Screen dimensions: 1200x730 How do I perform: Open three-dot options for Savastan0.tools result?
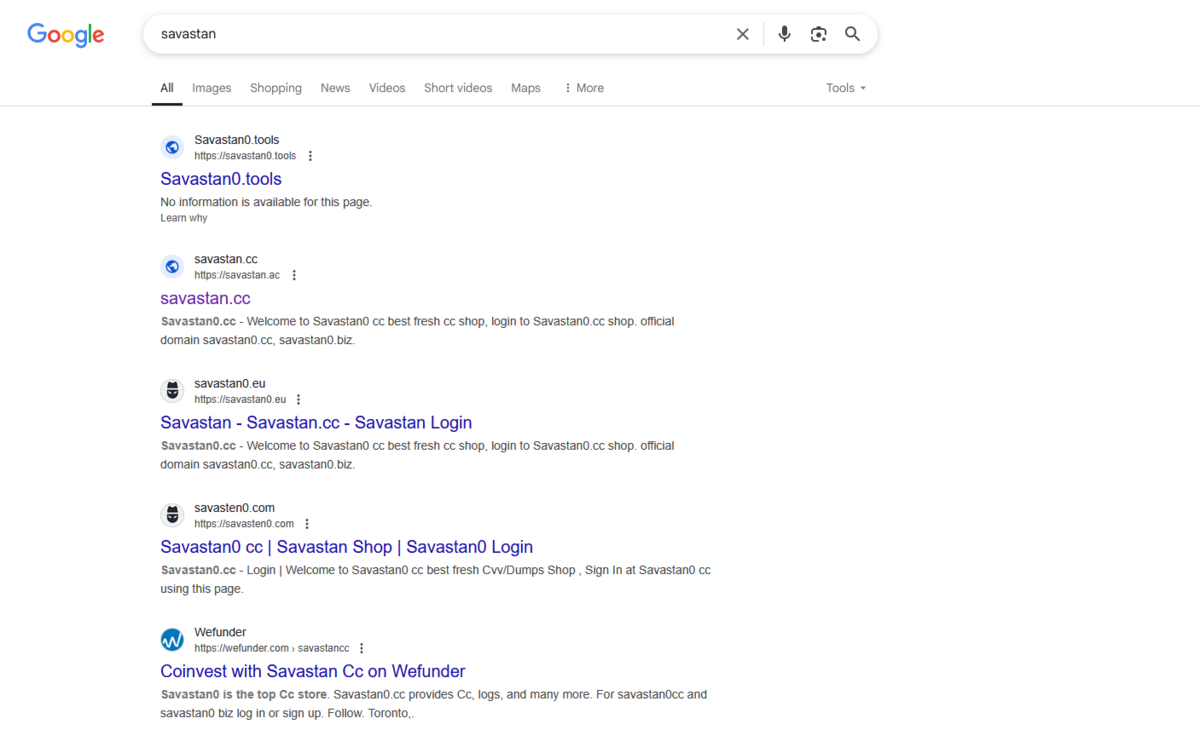(310, 156)
